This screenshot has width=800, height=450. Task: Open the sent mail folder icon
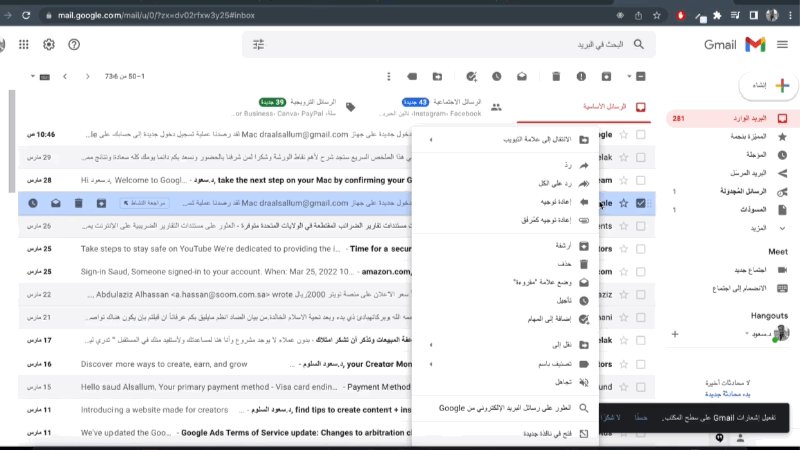coord(782,173)
